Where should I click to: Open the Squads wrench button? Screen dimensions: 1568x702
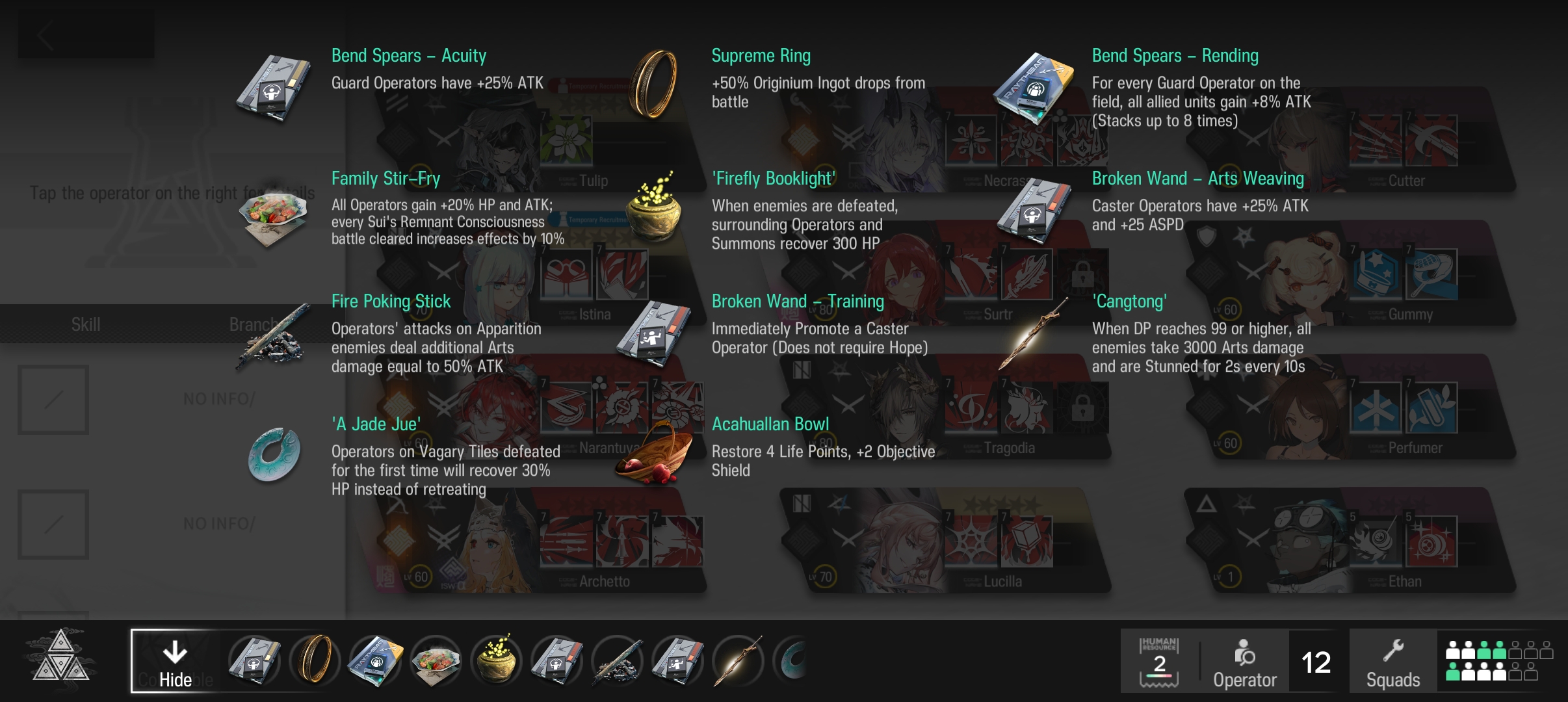coord(1392,662)
